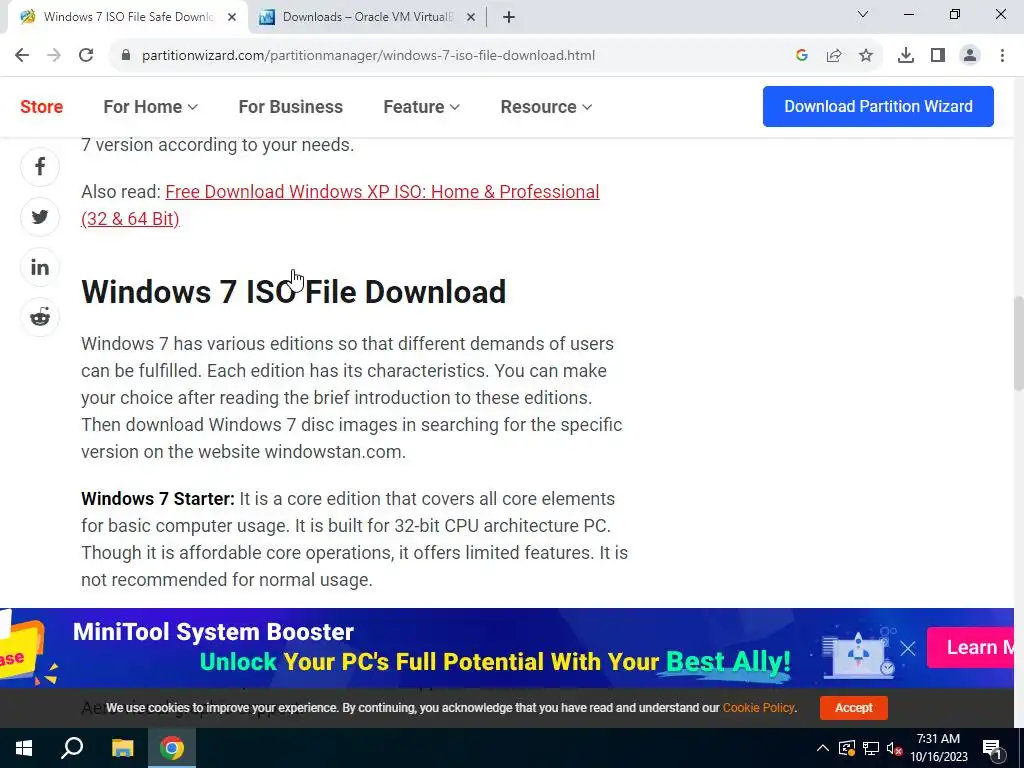Expand the For Home dropdown
This screenshot has width=1024, height=768.
click(x=150, y=106)
